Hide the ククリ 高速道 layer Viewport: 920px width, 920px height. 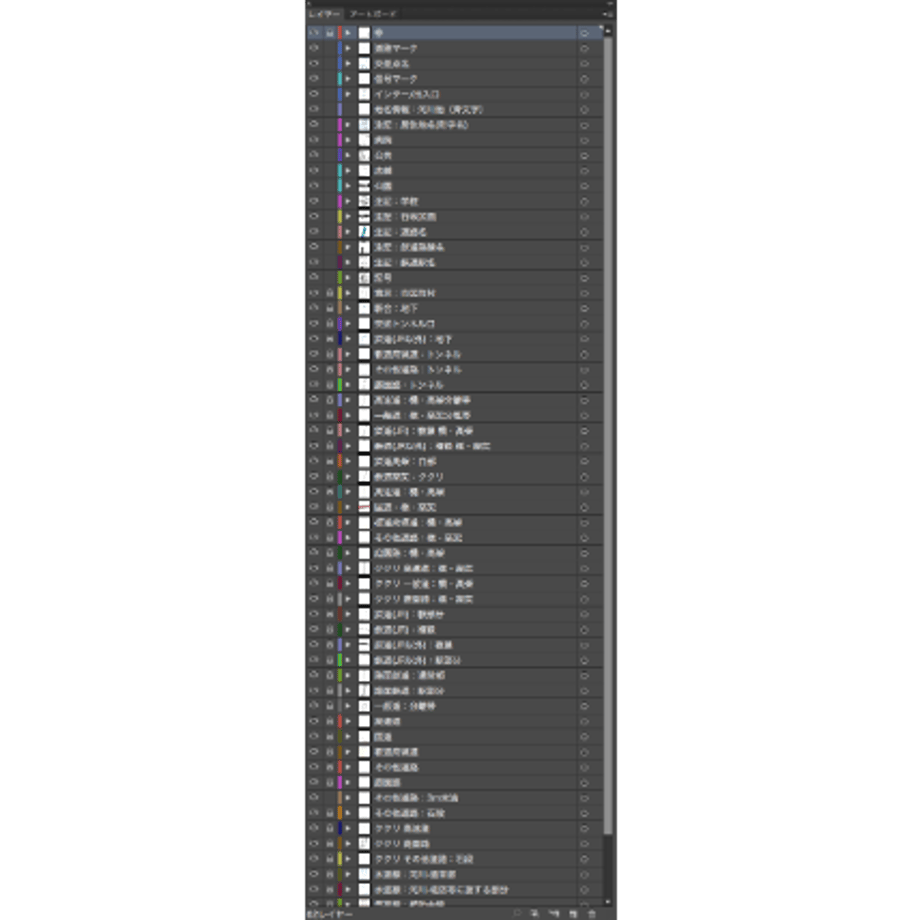(x=314, y=828)
